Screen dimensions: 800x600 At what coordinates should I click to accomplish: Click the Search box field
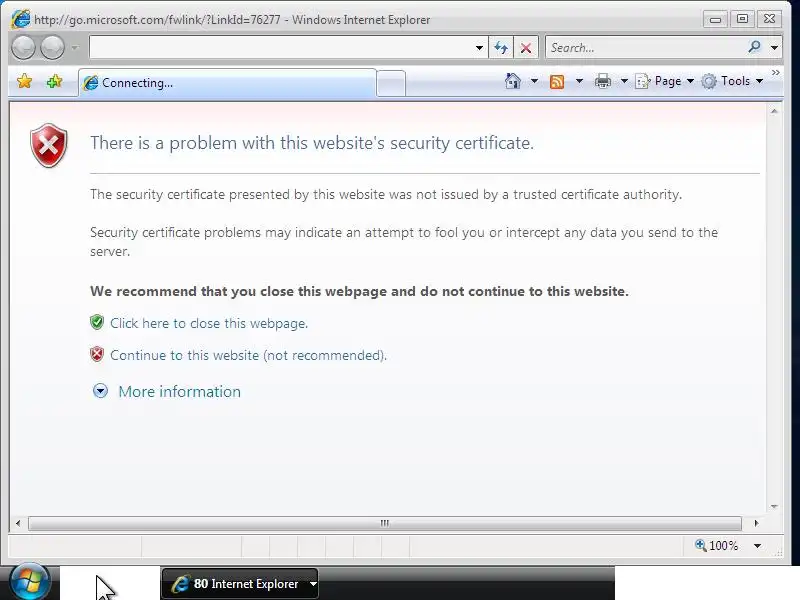click(645, 47)
